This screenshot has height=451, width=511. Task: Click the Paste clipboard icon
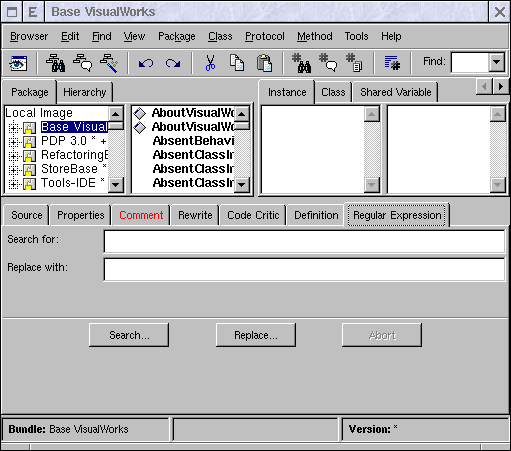pyautogui.click(x=264, y=63)
